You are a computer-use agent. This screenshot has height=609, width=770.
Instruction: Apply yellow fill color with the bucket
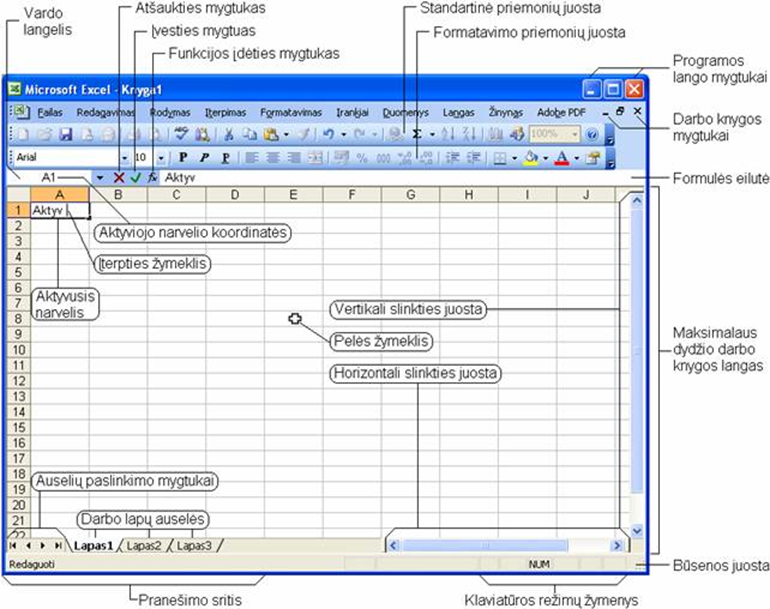tap(531, 158)
